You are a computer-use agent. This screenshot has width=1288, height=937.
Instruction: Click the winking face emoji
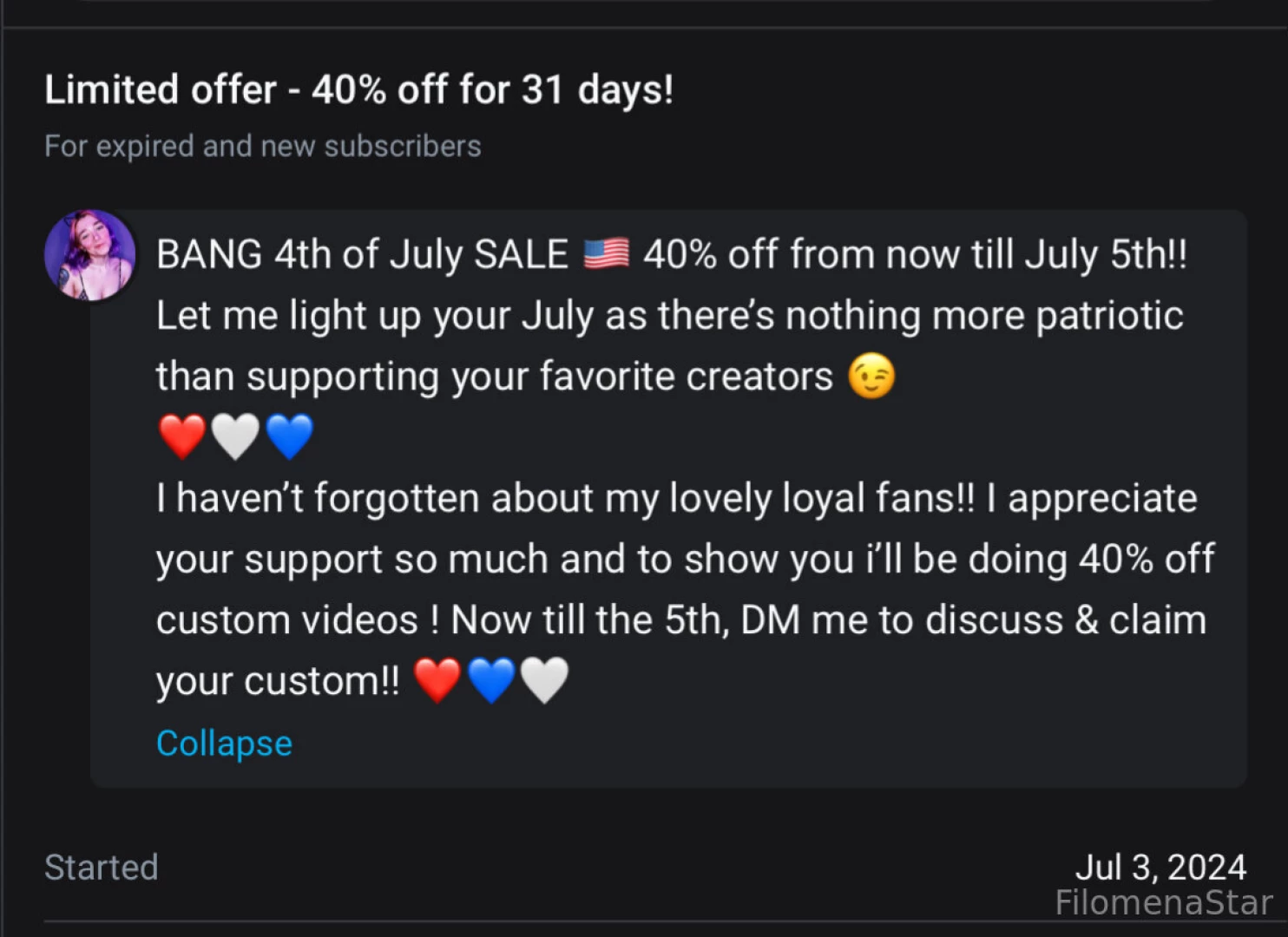click(x=873, y=376)
